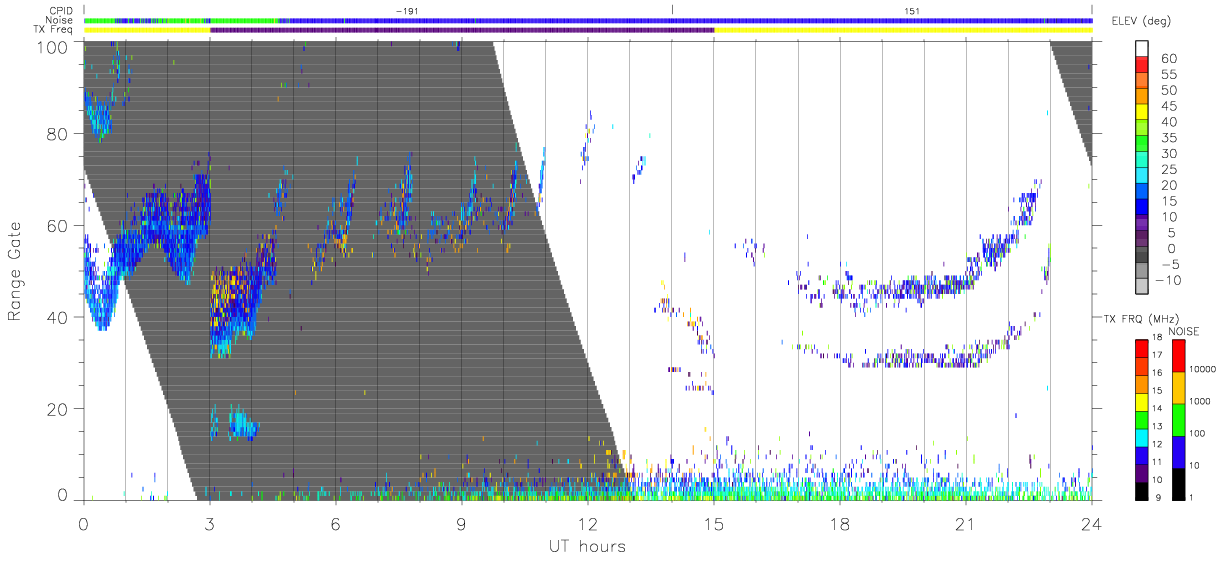Select the CPID label above the plot
This screenshot has width=1228, height=567.
point(61,10)
